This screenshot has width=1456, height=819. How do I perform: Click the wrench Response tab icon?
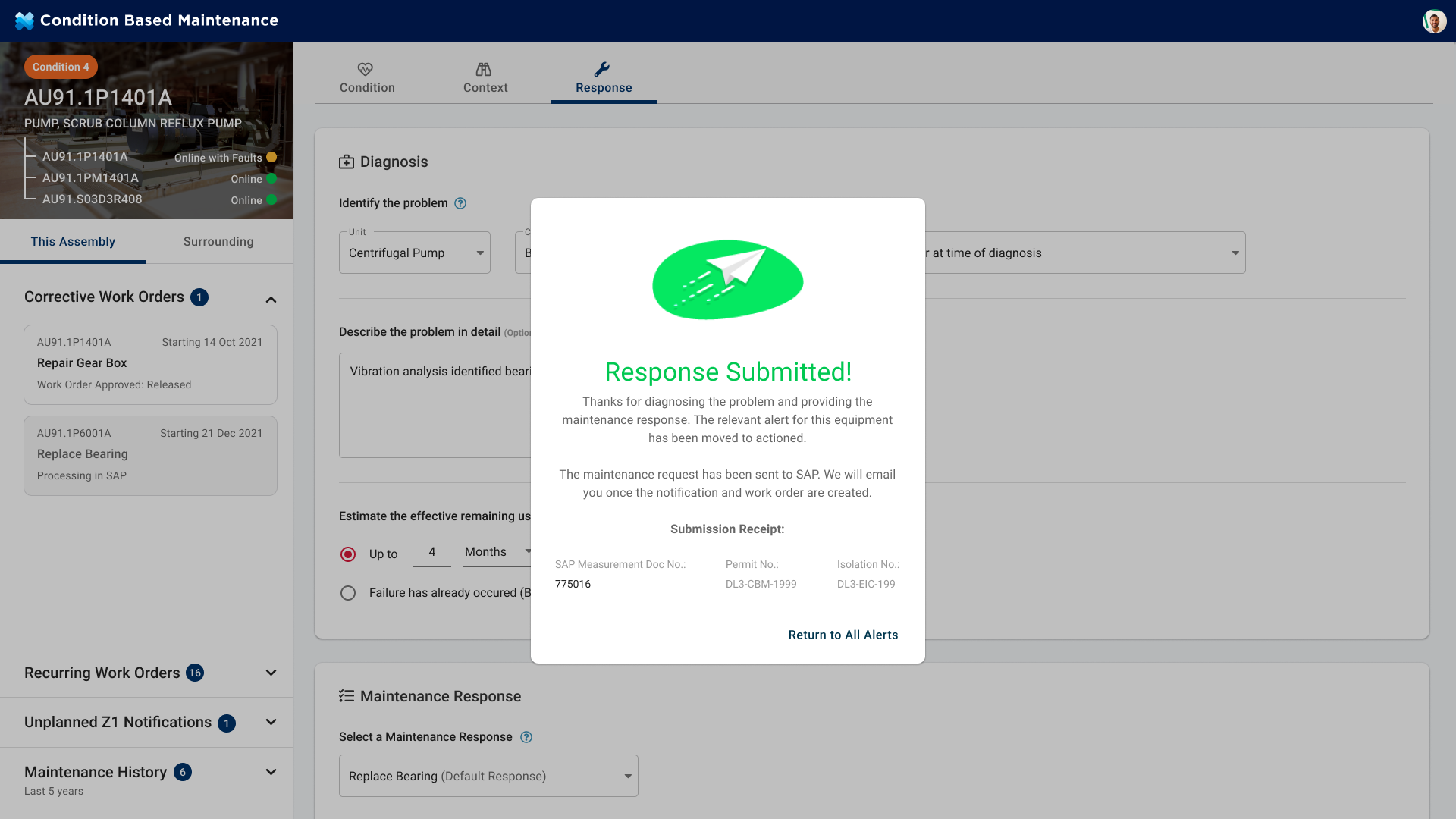(602, 69)
